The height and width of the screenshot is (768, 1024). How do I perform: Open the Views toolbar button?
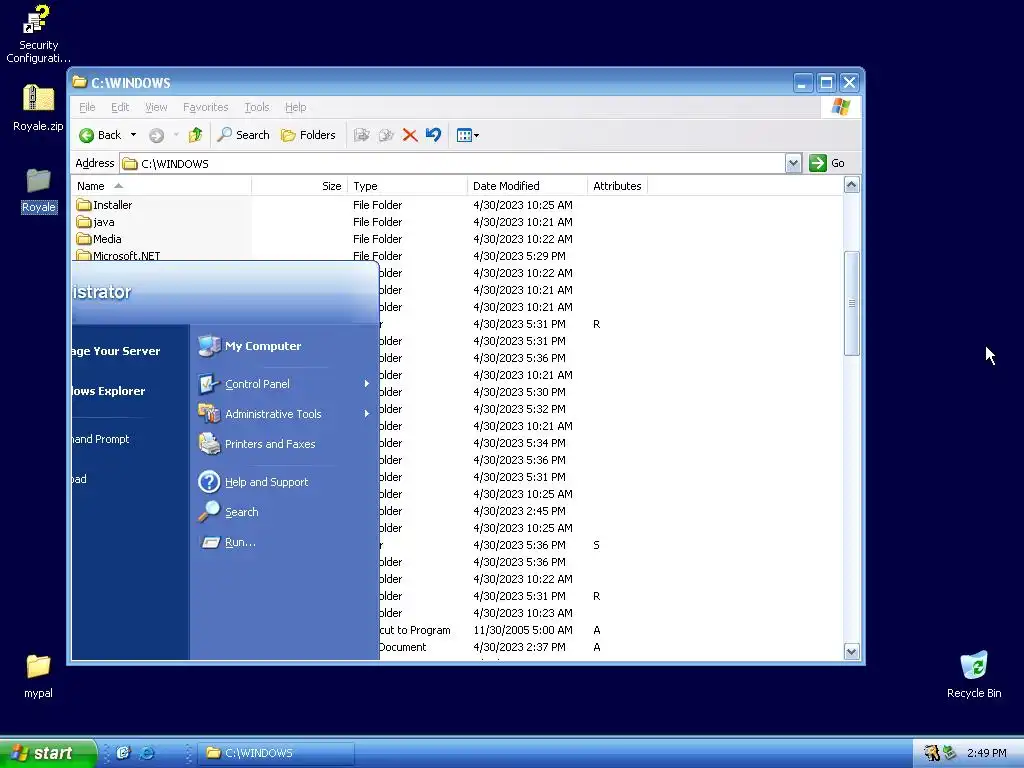click(468, 135)
